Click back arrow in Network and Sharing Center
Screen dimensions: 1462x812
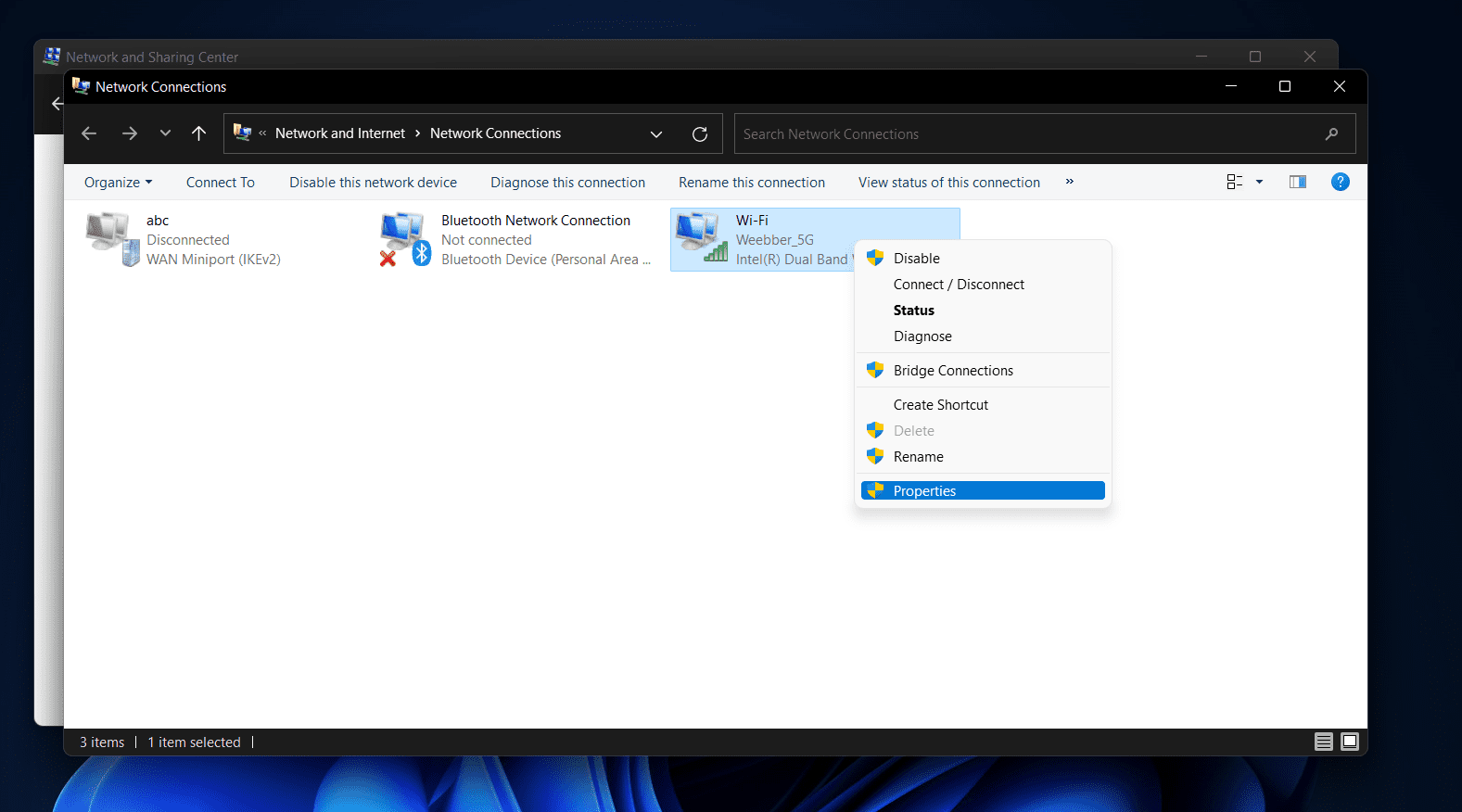[57, 104]
